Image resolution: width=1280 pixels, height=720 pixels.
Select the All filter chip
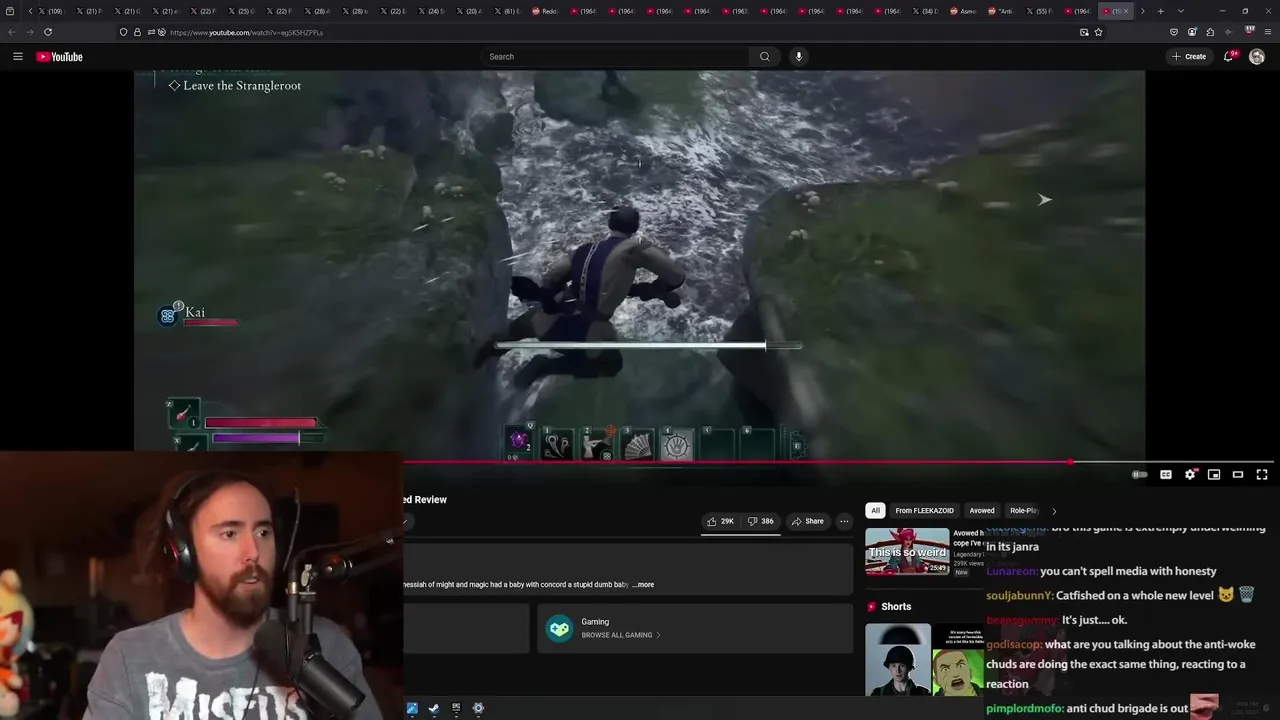[875, 511]
